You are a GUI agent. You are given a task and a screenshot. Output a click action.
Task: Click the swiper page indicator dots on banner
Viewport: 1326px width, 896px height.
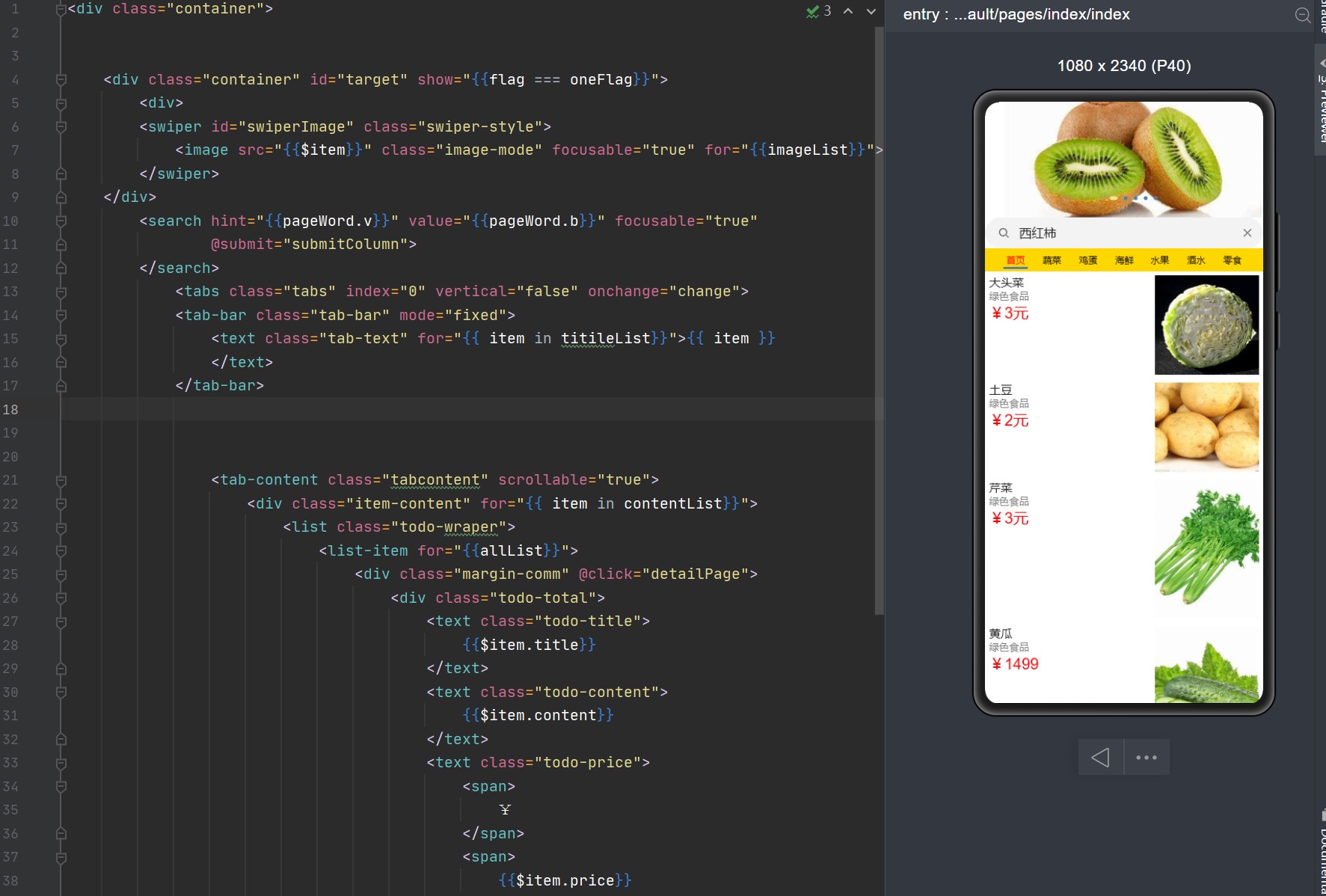pyautogui.click(x=1135, y=198)
